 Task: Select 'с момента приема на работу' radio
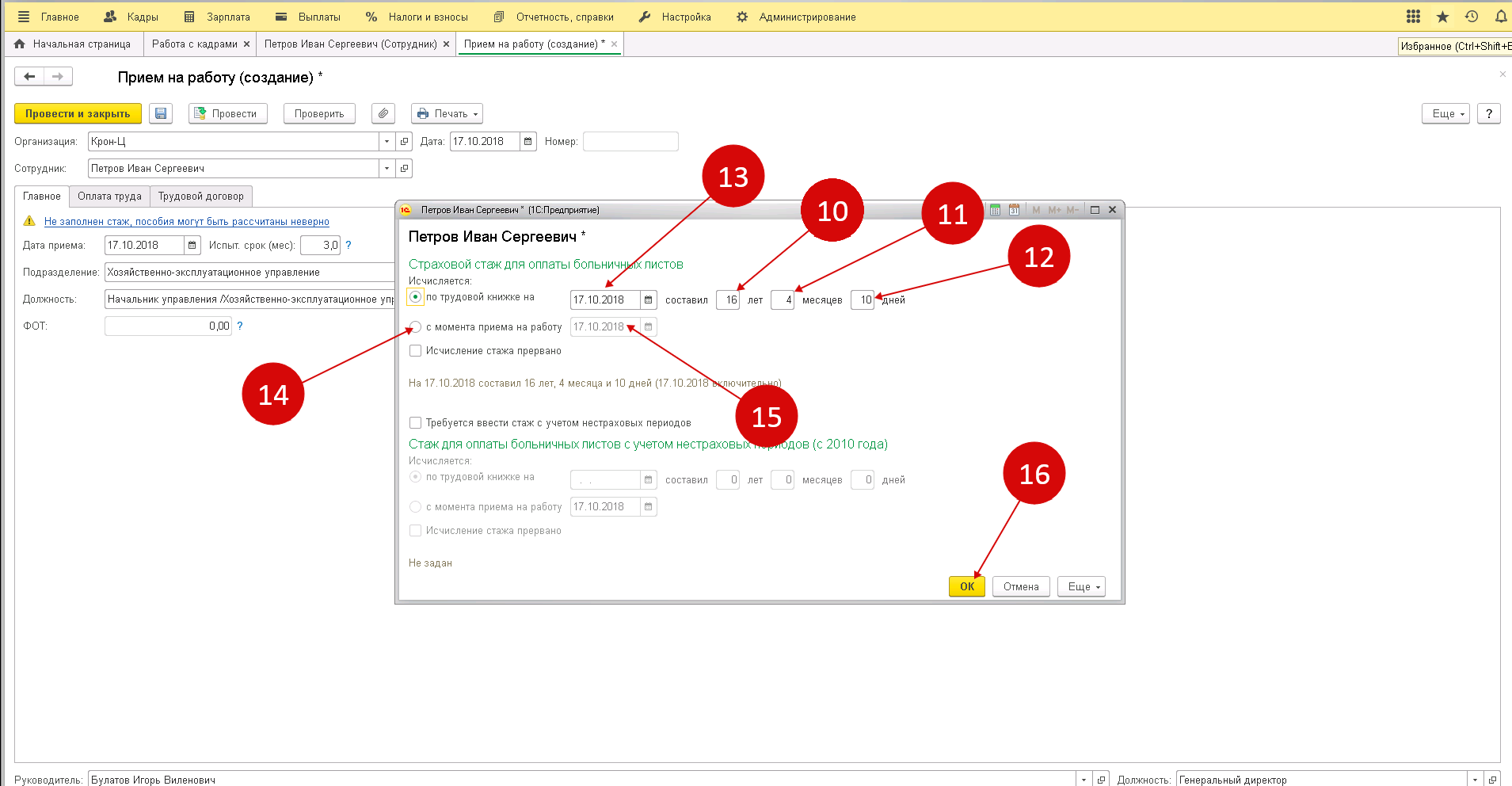coord(416,327)
